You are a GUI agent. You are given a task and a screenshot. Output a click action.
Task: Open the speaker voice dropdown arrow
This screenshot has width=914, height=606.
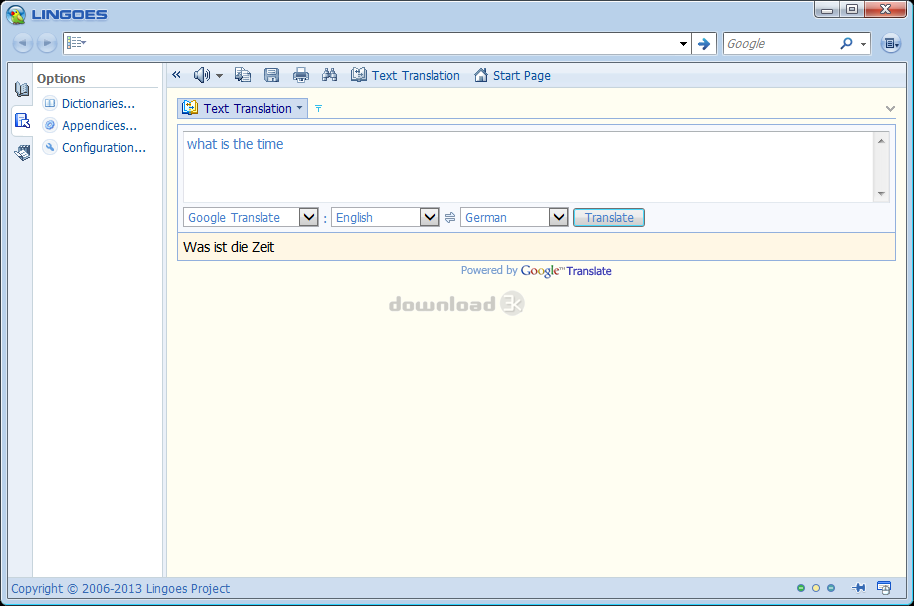[x=219, y=76]
